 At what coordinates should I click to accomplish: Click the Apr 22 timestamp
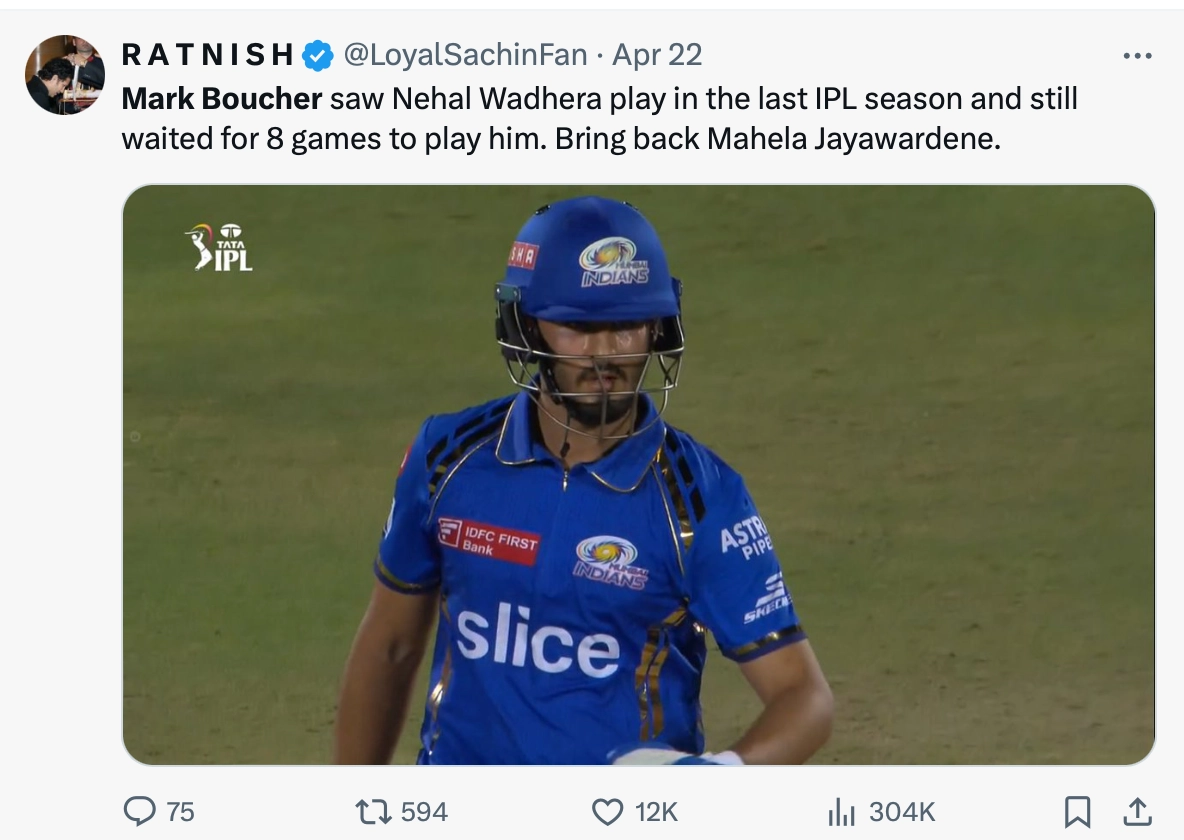pyautogui.click(x=657, y=55)
